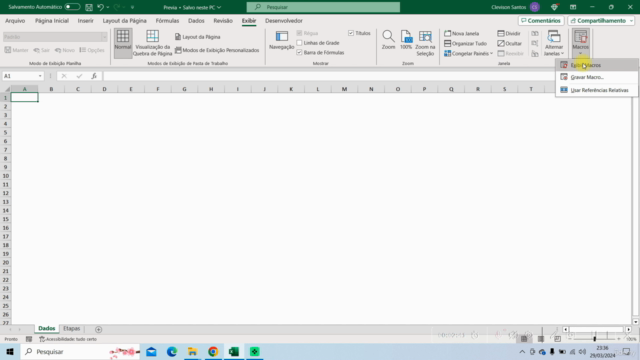Toggle Títulos checkbox
Image resolution: width=640 pixels, height=360 pixels.
[x=351, y=33]
